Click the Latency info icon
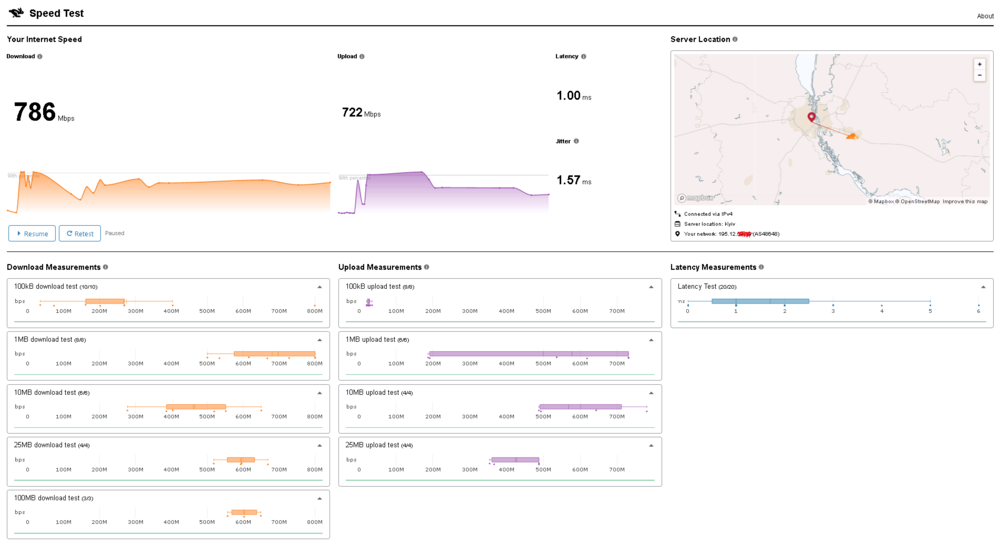 pyautogui.click(x=584, y=57)
